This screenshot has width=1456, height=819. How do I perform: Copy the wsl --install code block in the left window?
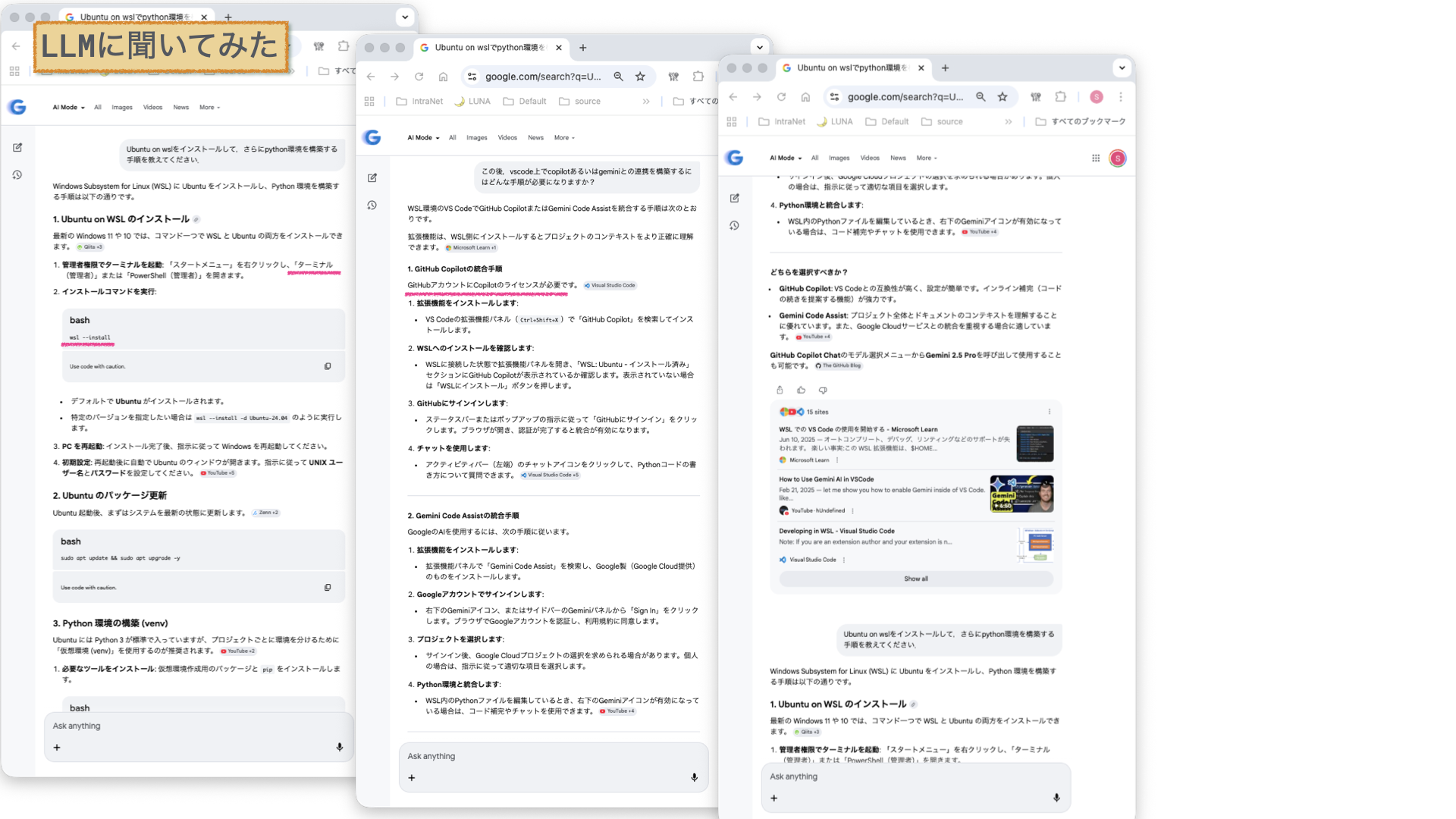[x=328, y=366]
